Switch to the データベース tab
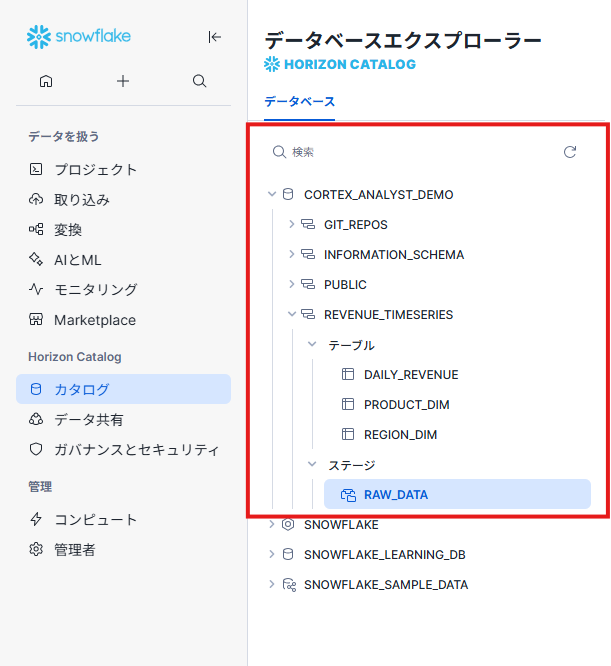Viewport: 611px width, 666px height. pos(299,102)
